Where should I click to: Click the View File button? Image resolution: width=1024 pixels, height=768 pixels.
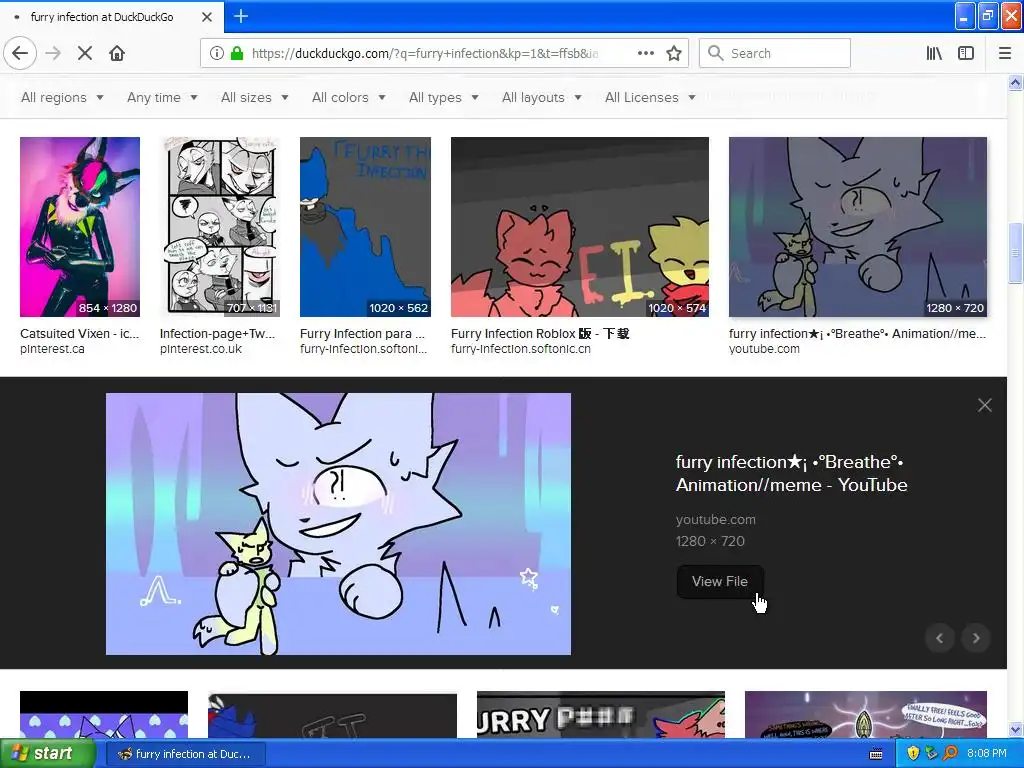click(720, 581)
